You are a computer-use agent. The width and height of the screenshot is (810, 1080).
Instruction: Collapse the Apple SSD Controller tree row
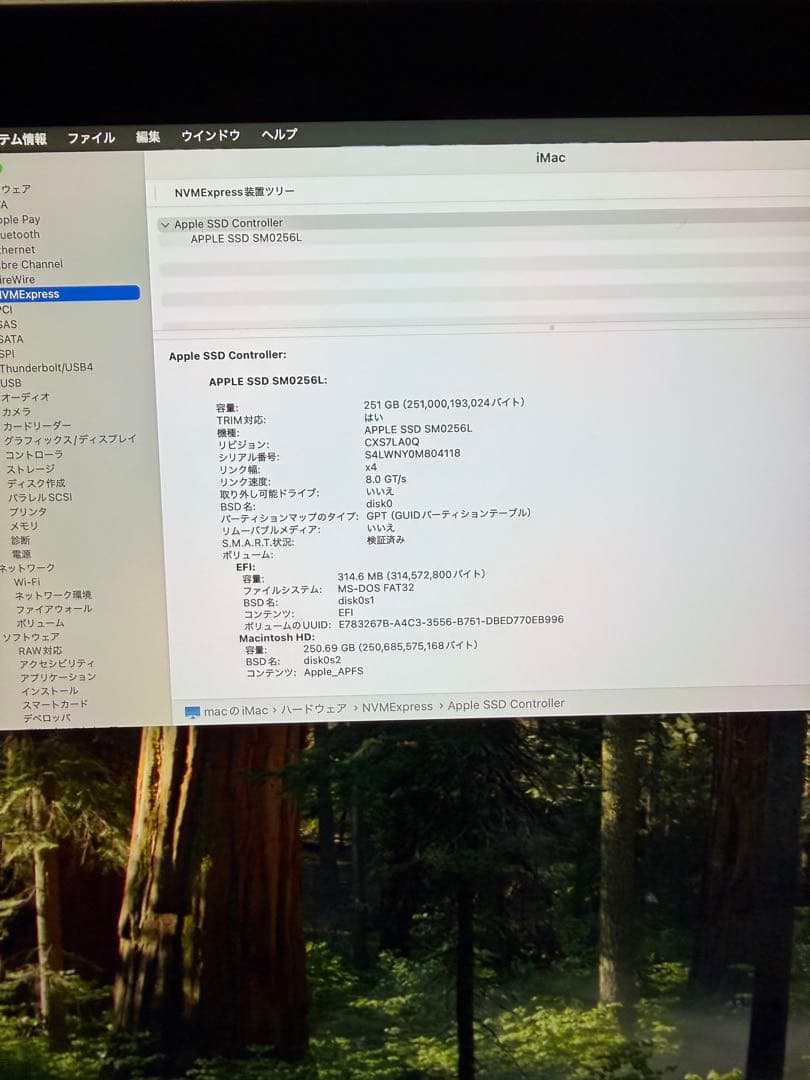tap(165, 225)
